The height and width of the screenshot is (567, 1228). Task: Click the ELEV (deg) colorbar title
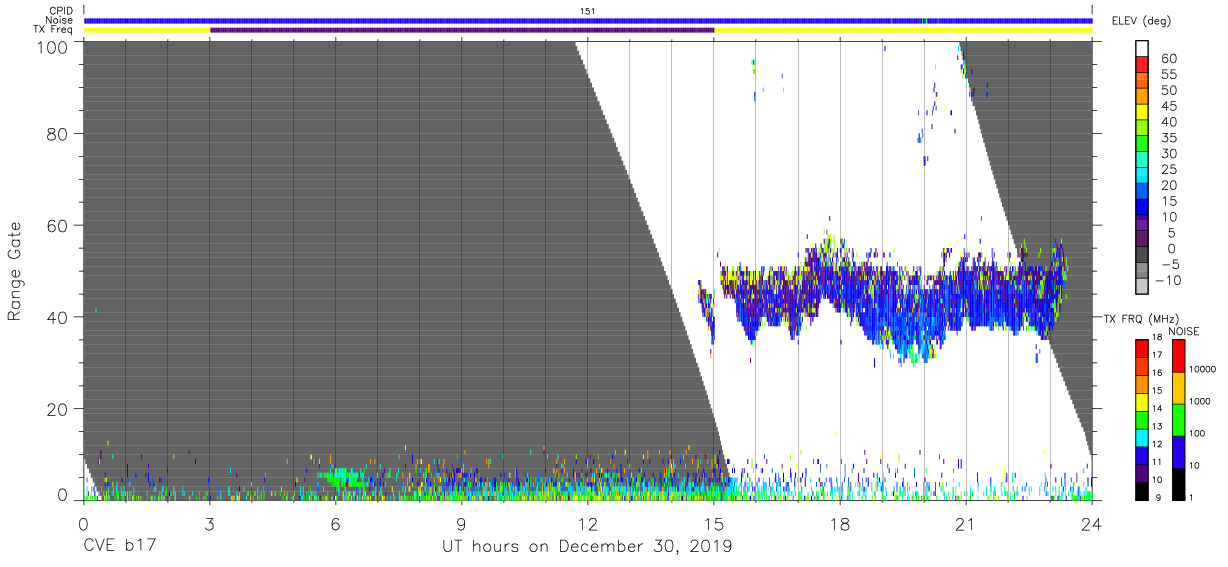click(x=1140, y=21)
